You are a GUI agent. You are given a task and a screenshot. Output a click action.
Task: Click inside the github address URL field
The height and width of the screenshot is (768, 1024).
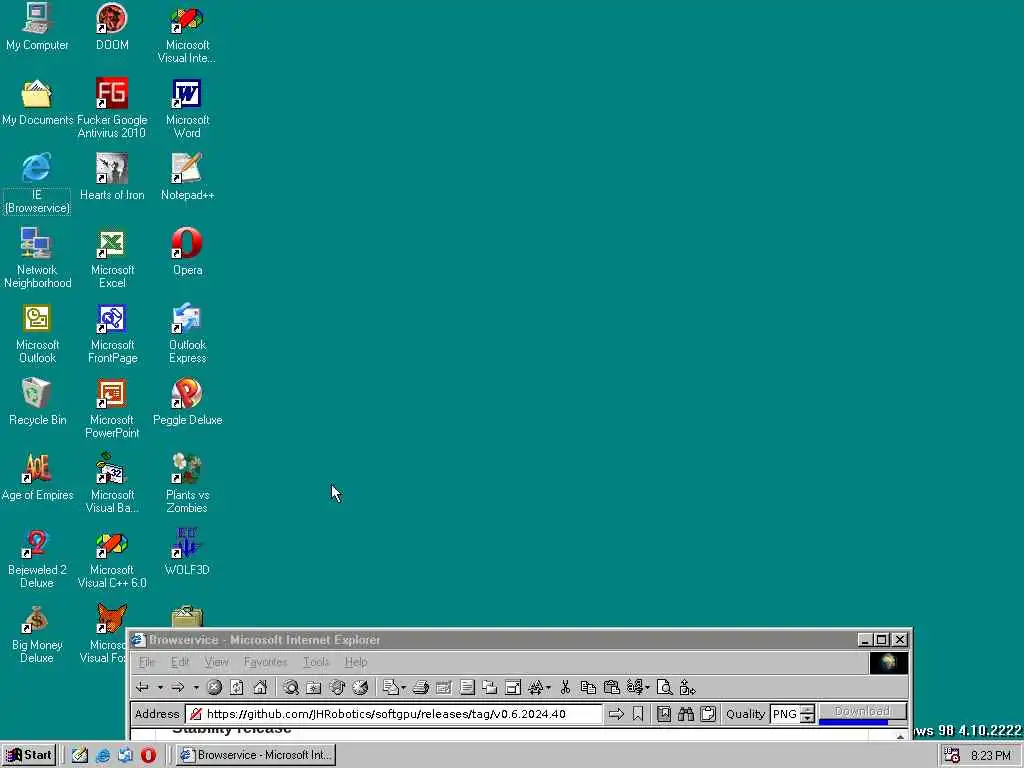click(x=394, y=714)
